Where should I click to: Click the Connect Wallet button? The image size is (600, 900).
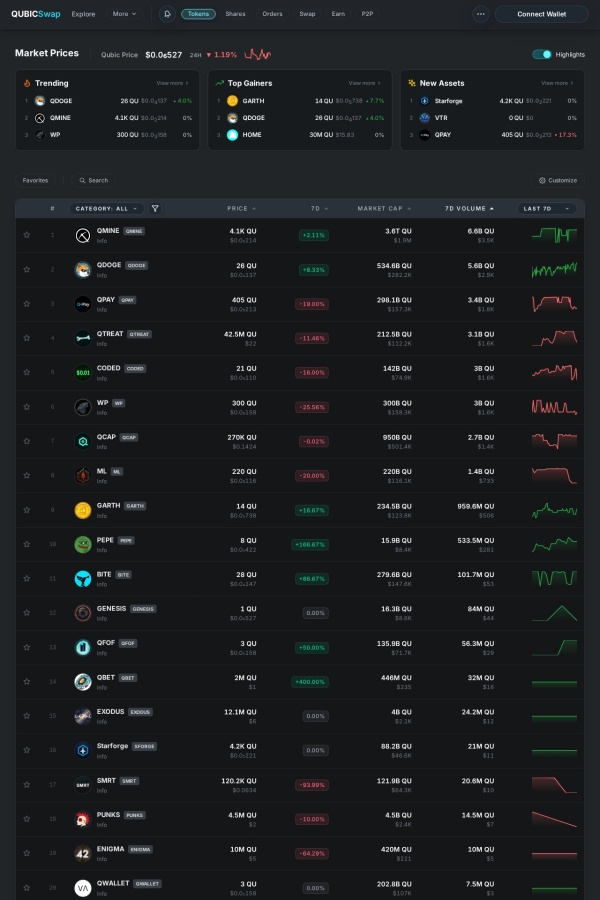coord(541,14)
